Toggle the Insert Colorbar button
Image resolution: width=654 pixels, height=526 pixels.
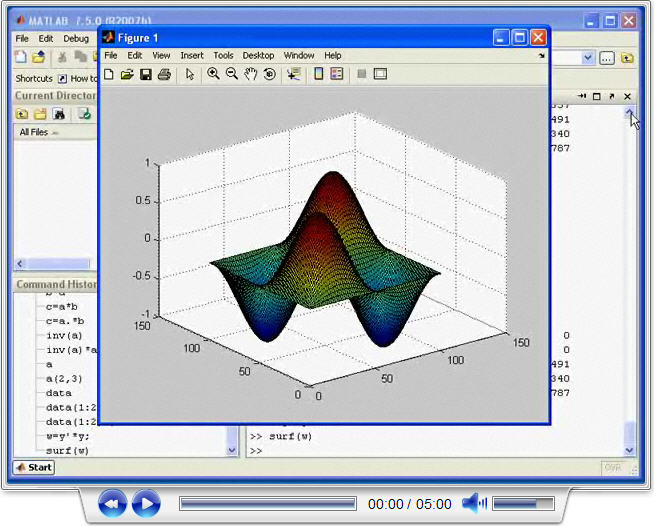tap(318, 74)
